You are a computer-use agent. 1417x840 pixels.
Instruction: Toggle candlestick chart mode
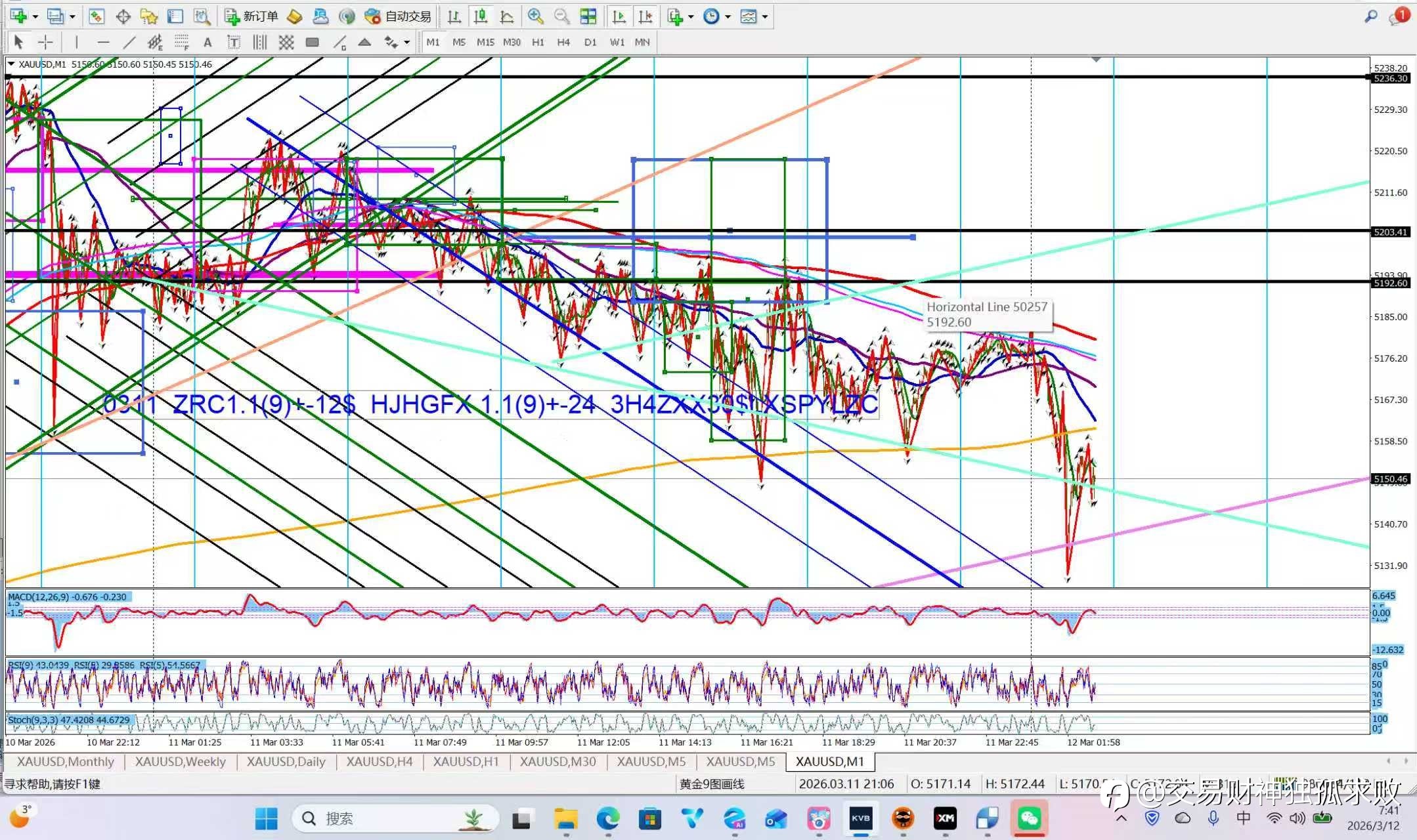click(480, 16)
